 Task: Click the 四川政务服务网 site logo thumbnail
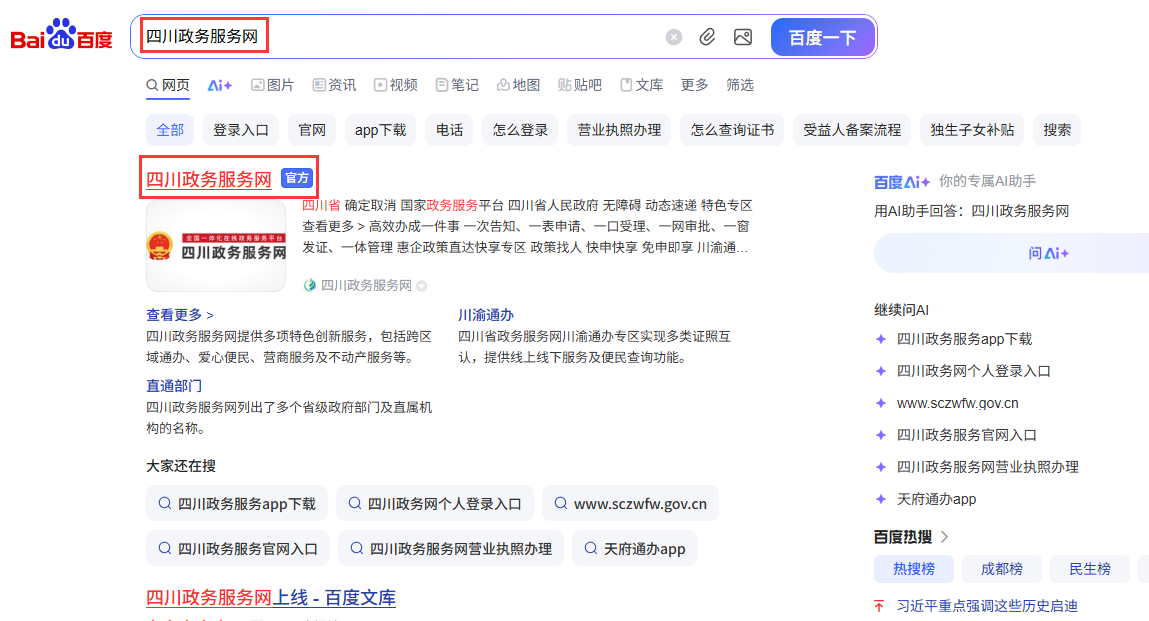pos(216,245)
